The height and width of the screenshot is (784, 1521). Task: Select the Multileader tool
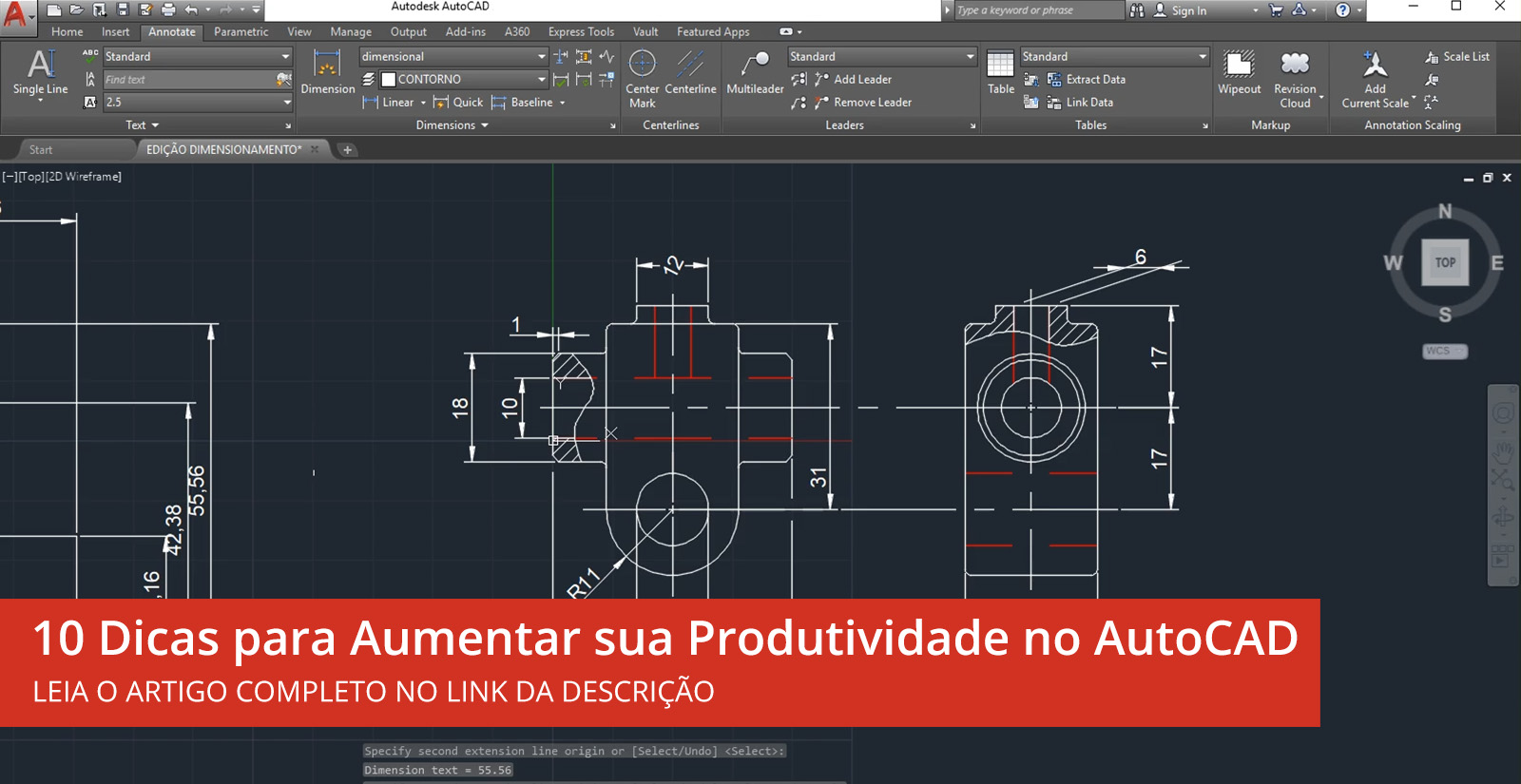pyautogui.click(x=755, y=73)
